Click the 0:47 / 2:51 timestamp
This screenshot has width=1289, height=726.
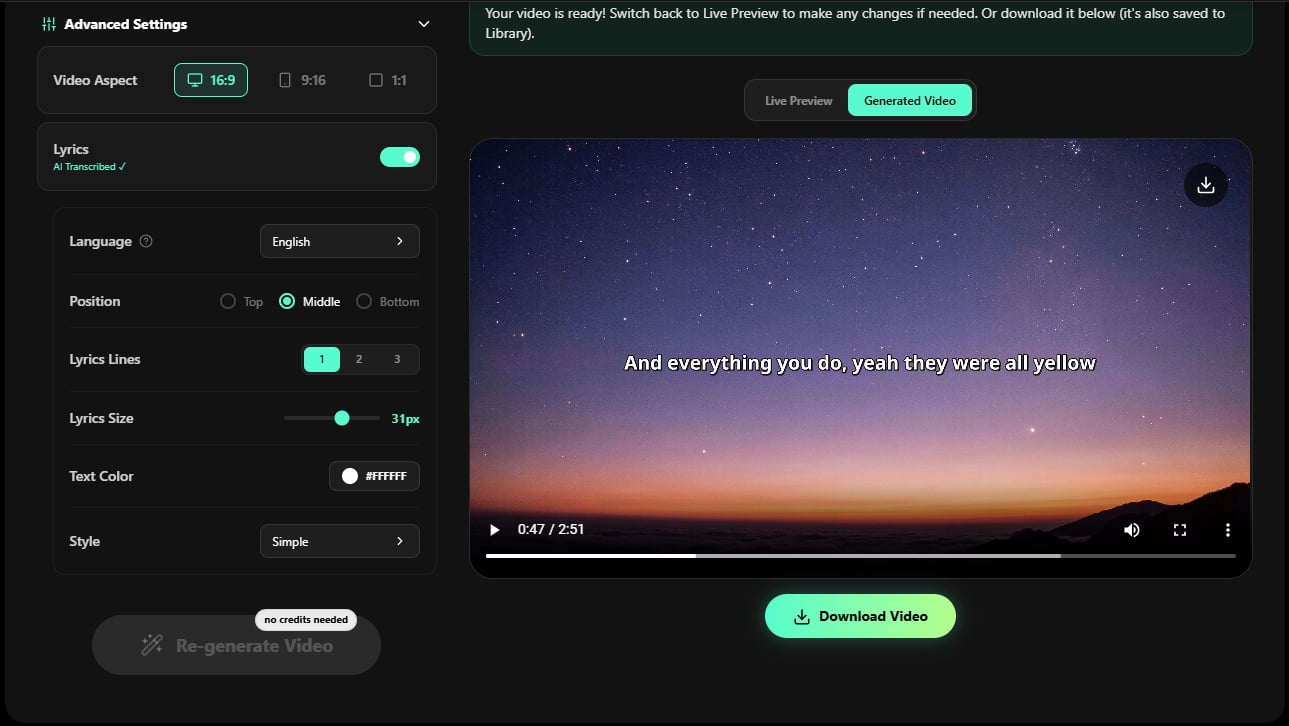tap(550, 529)
